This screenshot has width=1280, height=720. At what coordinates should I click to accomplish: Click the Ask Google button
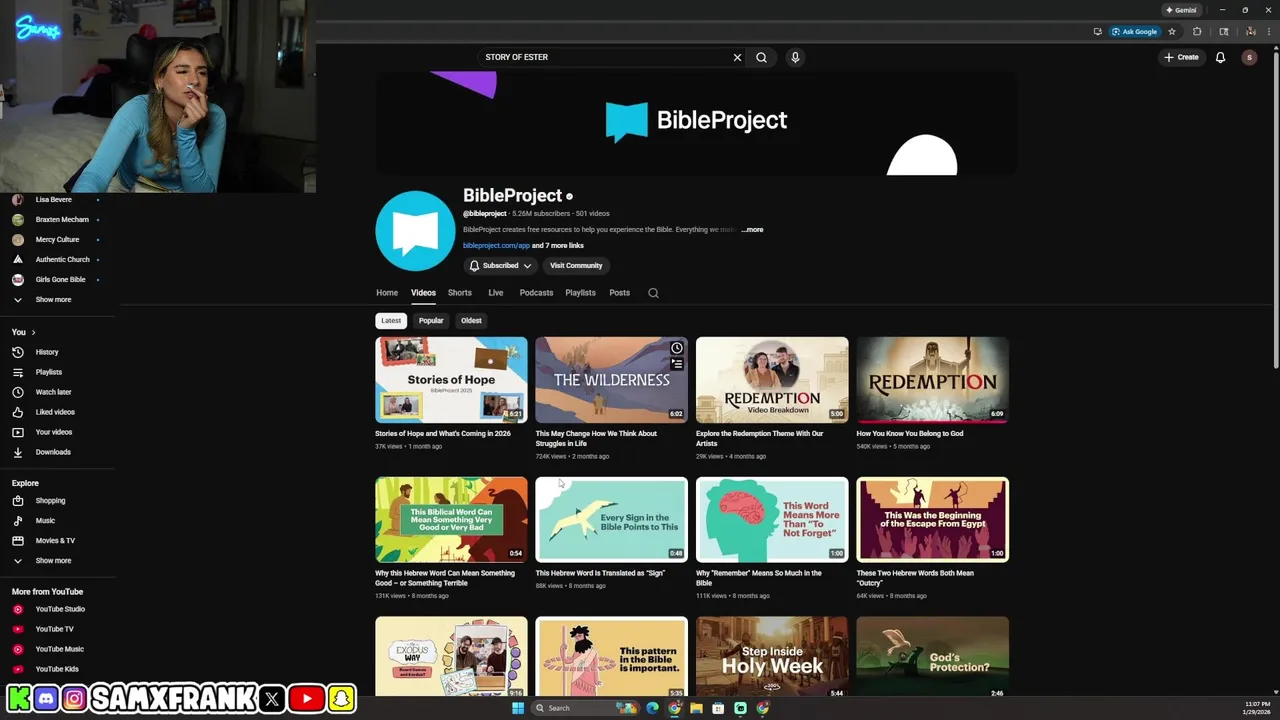click(x=1134, y=31)
